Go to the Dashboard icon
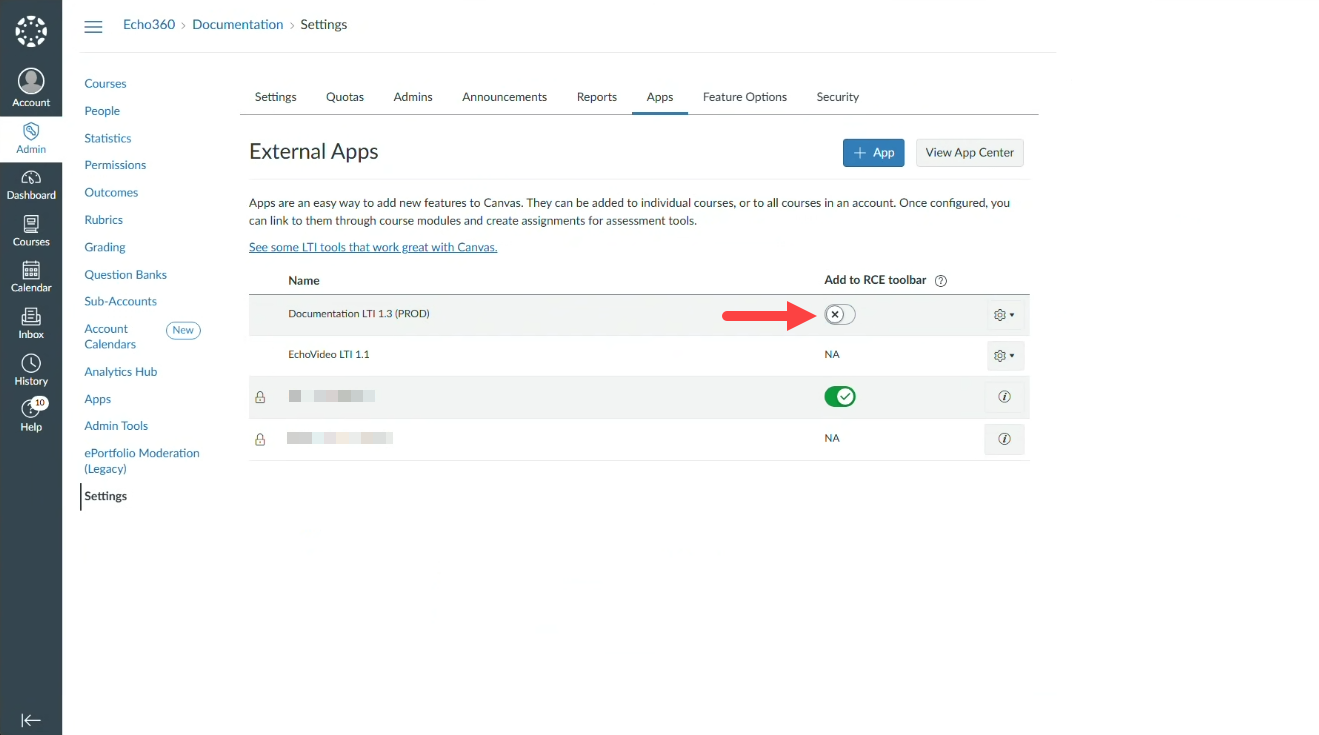The height and width of the screenshot is (735, 1319). 31,185
